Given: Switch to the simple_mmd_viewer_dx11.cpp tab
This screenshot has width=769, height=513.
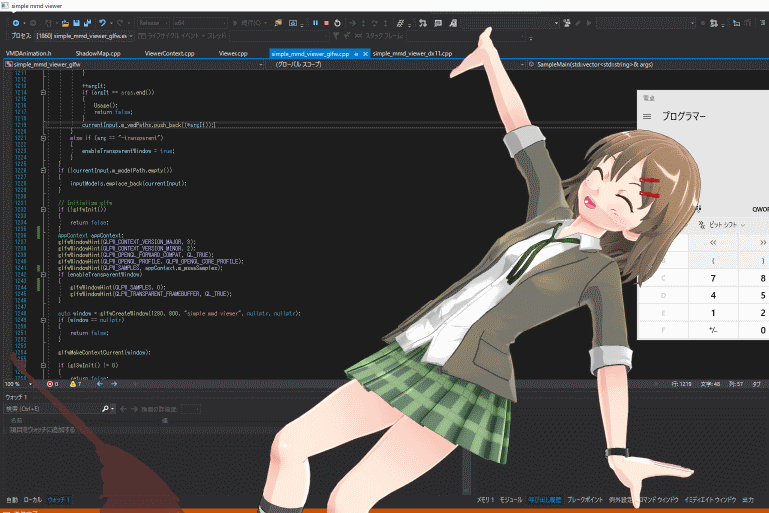Looking at the screenshot, I should click(412, 53).
